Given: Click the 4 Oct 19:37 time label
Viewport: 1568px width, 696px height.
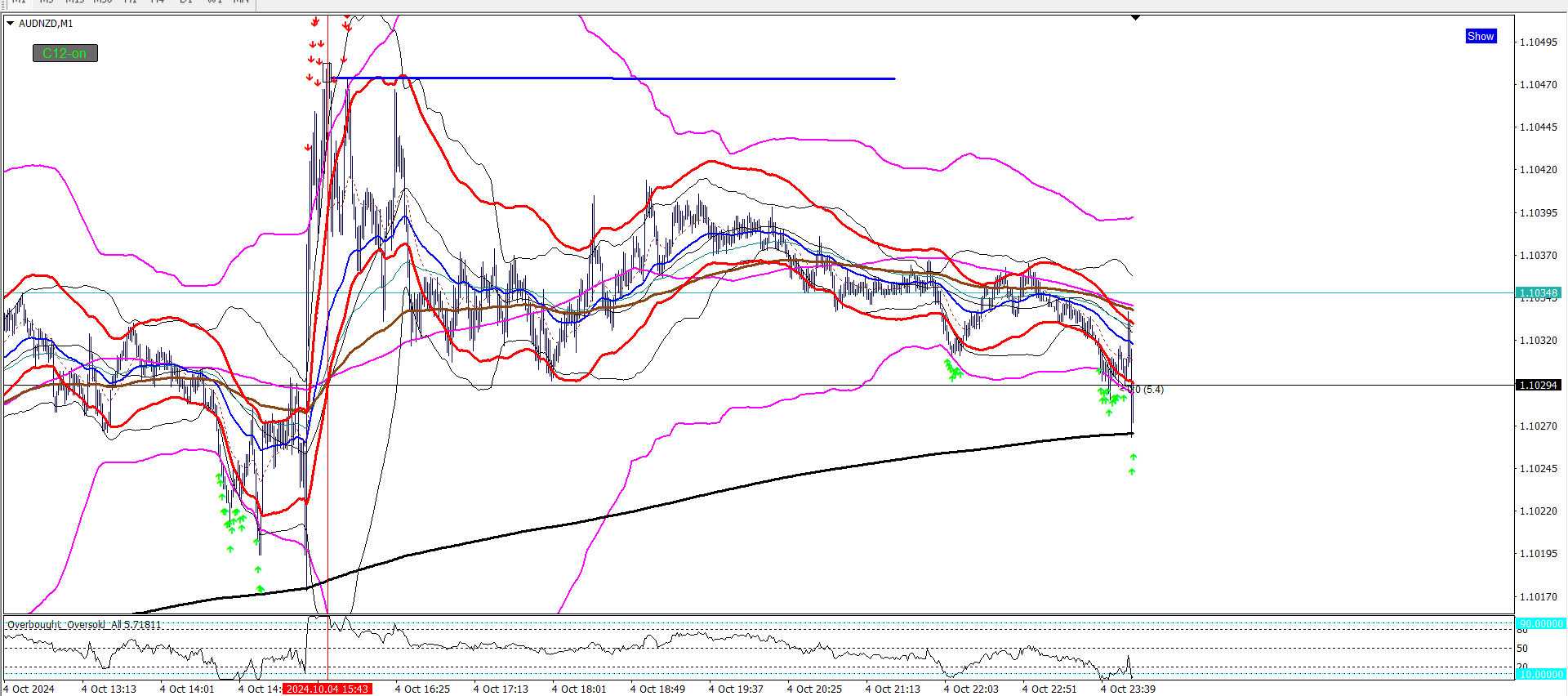Looking at the screenshot, I should click(736, 689).
